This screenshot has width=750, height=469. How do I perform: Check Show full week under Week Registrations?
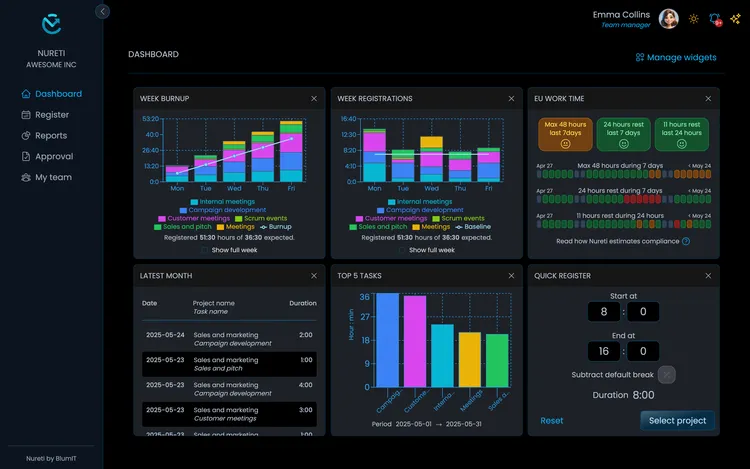pyautogui.click(x=401, y=249)
